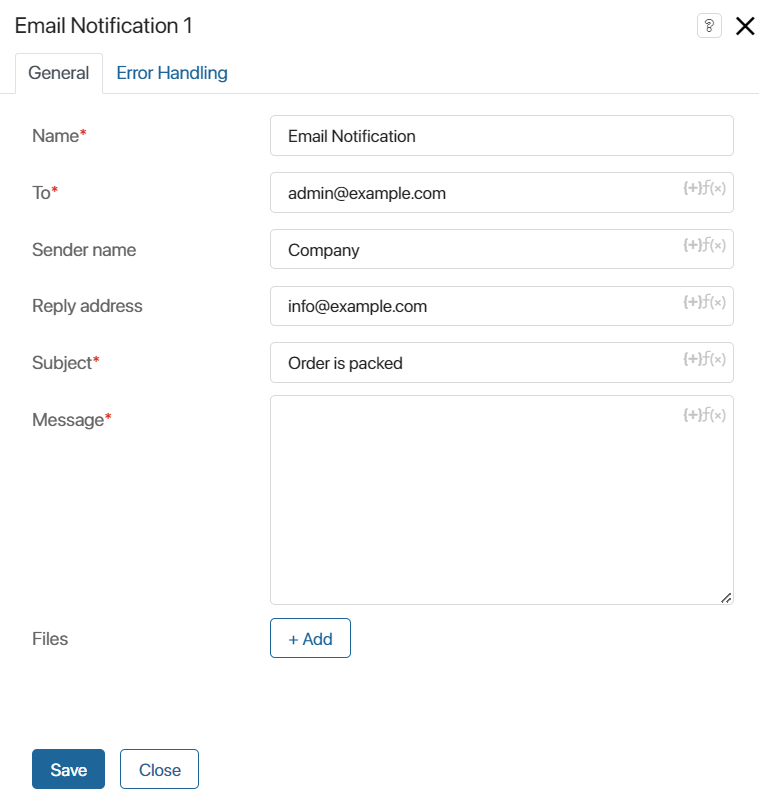This screenshot has height=793, width=759.
Task: Open f(x) function editor for Reply address
Action: coord(713,302)
